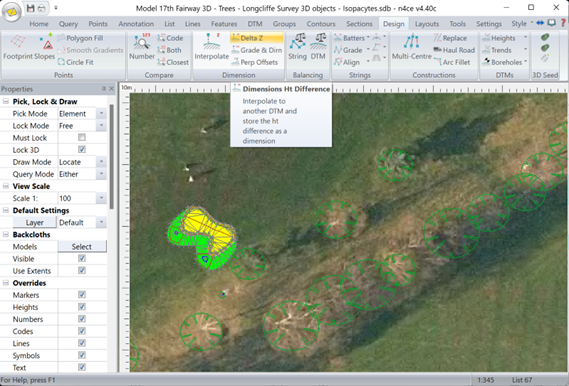Toggle Backcloths Visible checkbox
Image resolution: width=569 pixels, height=386 pixels.
coord(82,258)
